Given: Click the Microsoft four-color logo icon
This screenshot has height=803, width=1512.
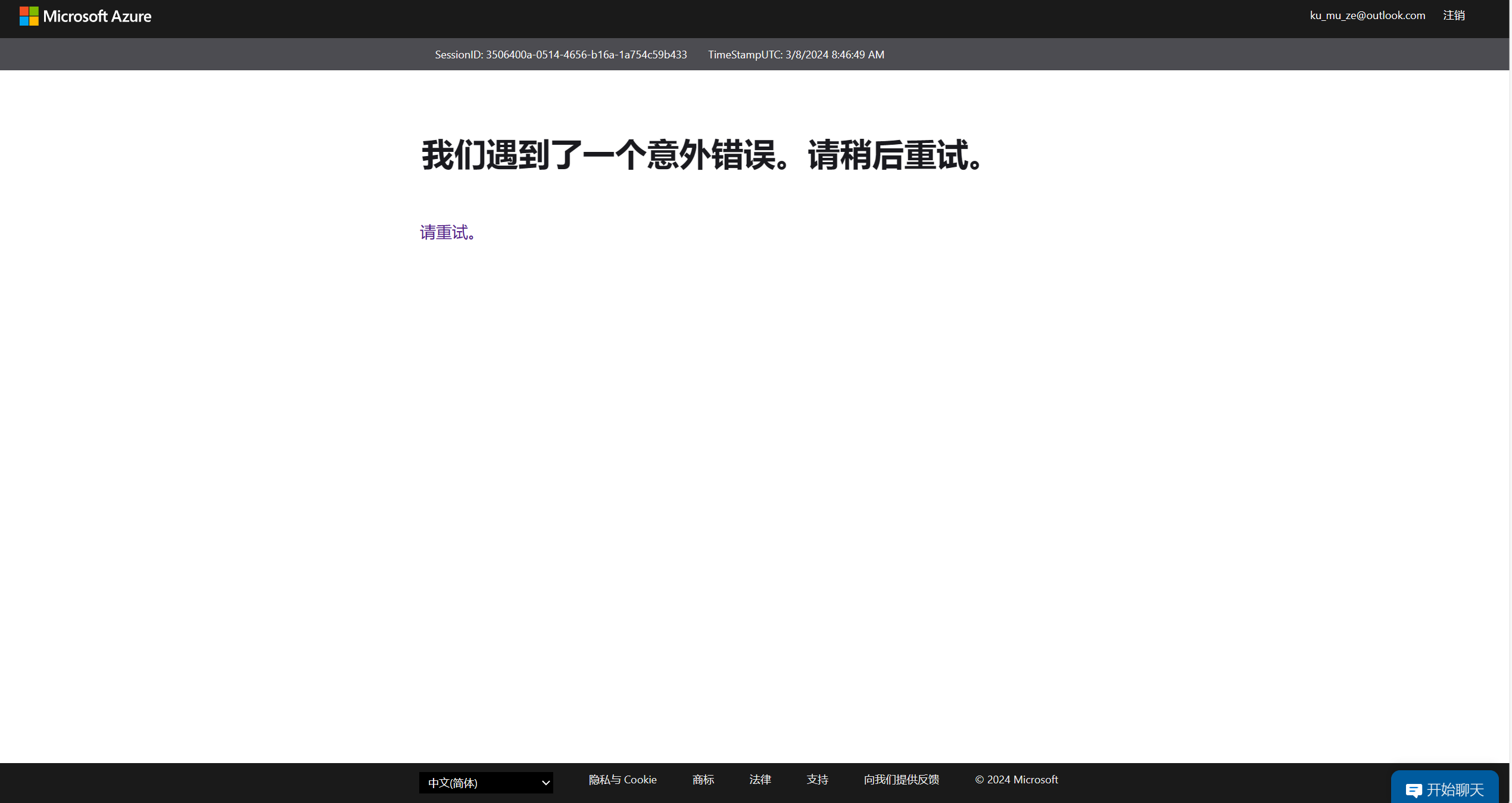Looking at the screenshot, I should (x=29, y=16).
